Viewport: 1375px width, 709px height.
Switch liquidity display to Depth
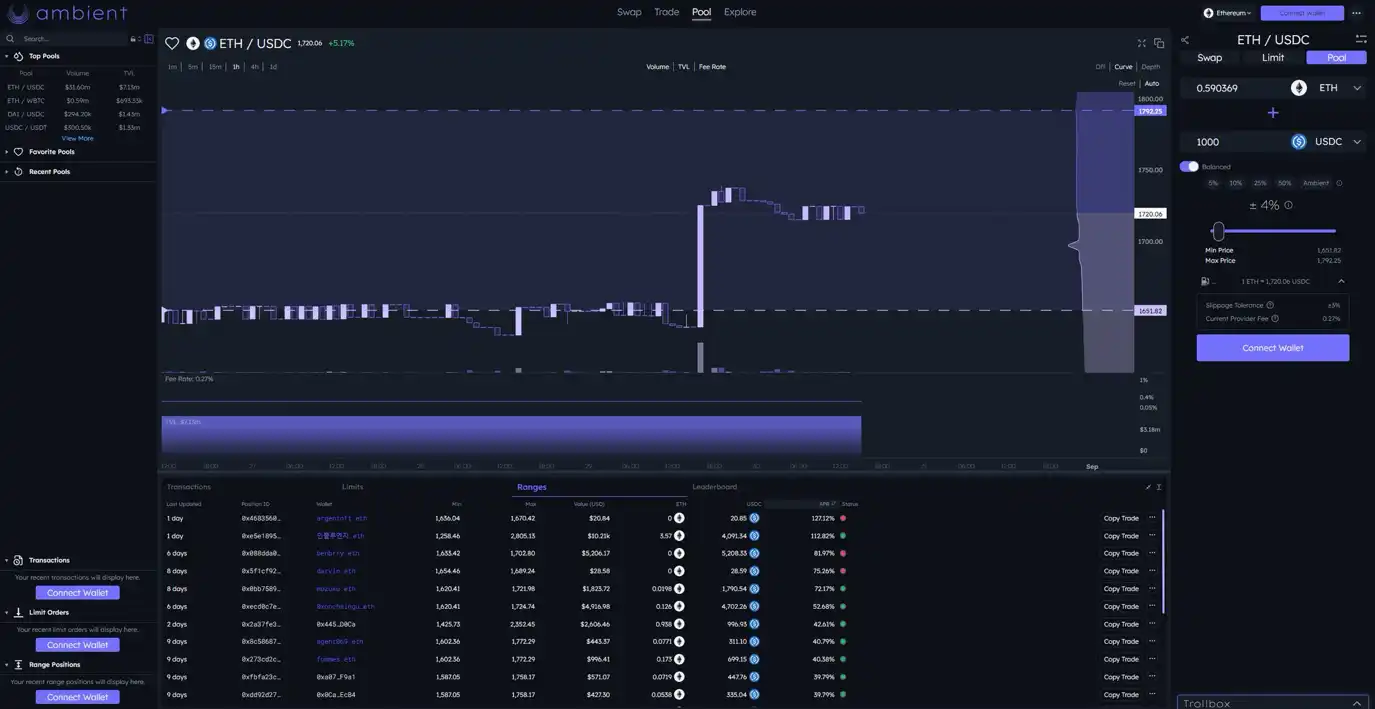tap(1151, 67)
